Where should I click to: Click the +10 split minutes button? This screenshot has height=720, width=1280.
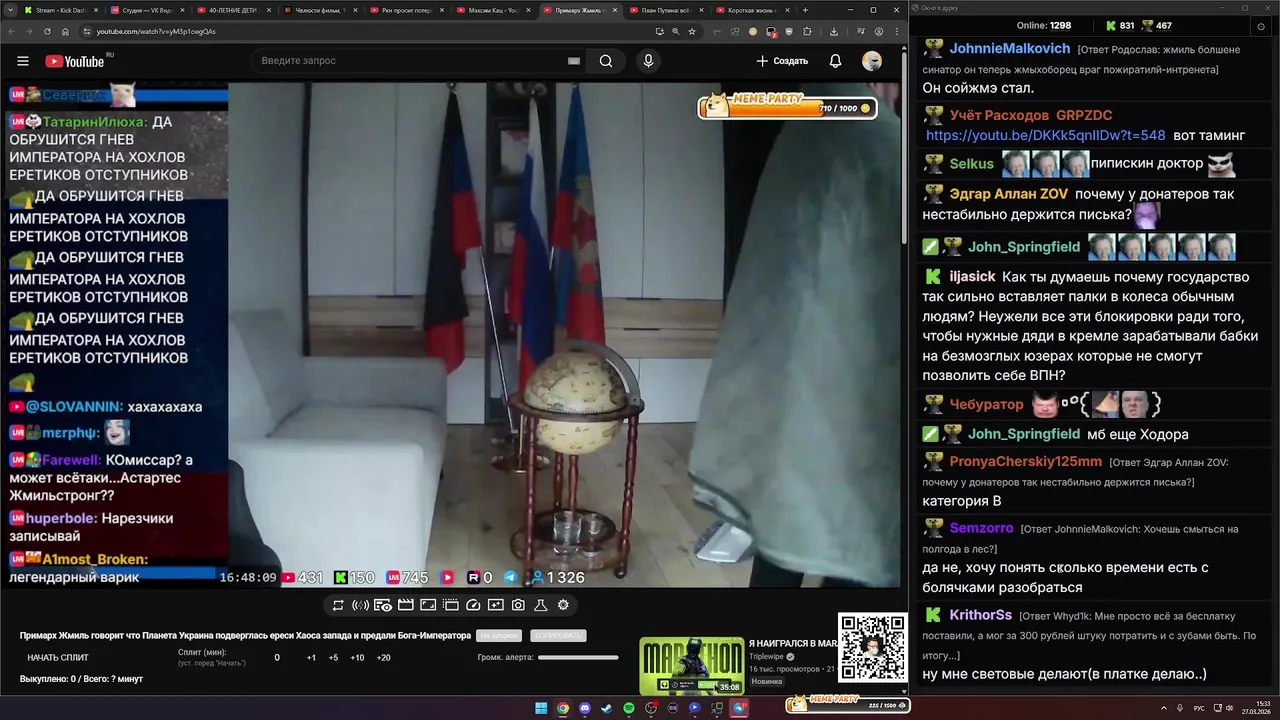click(x=357, y=658)
